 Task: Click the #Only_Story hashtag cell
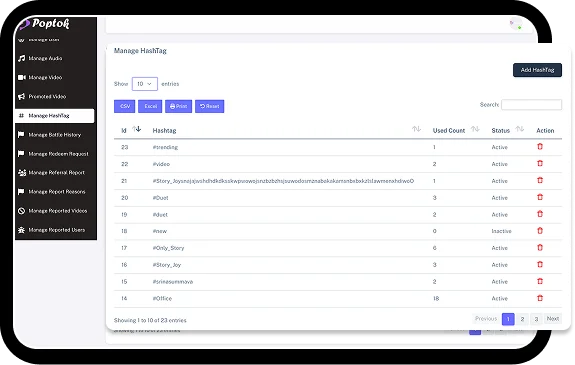168,248
